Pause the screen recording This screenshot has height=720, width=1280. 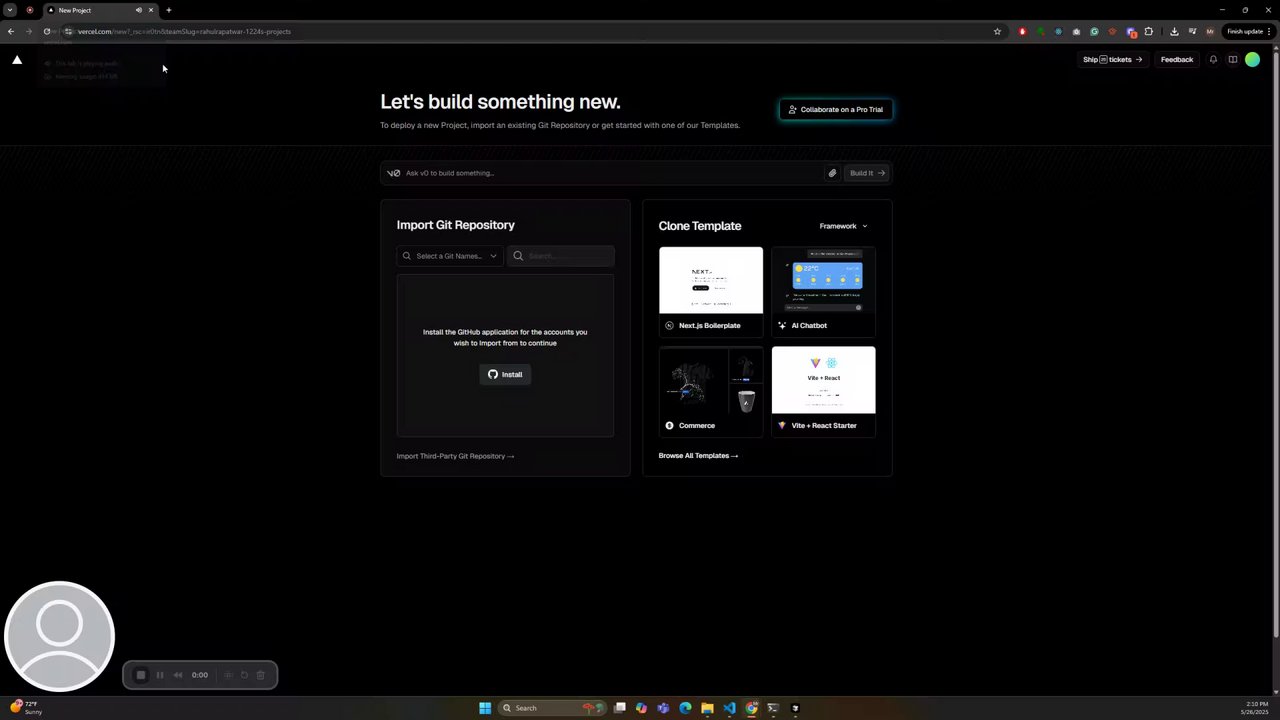point(160,675)
